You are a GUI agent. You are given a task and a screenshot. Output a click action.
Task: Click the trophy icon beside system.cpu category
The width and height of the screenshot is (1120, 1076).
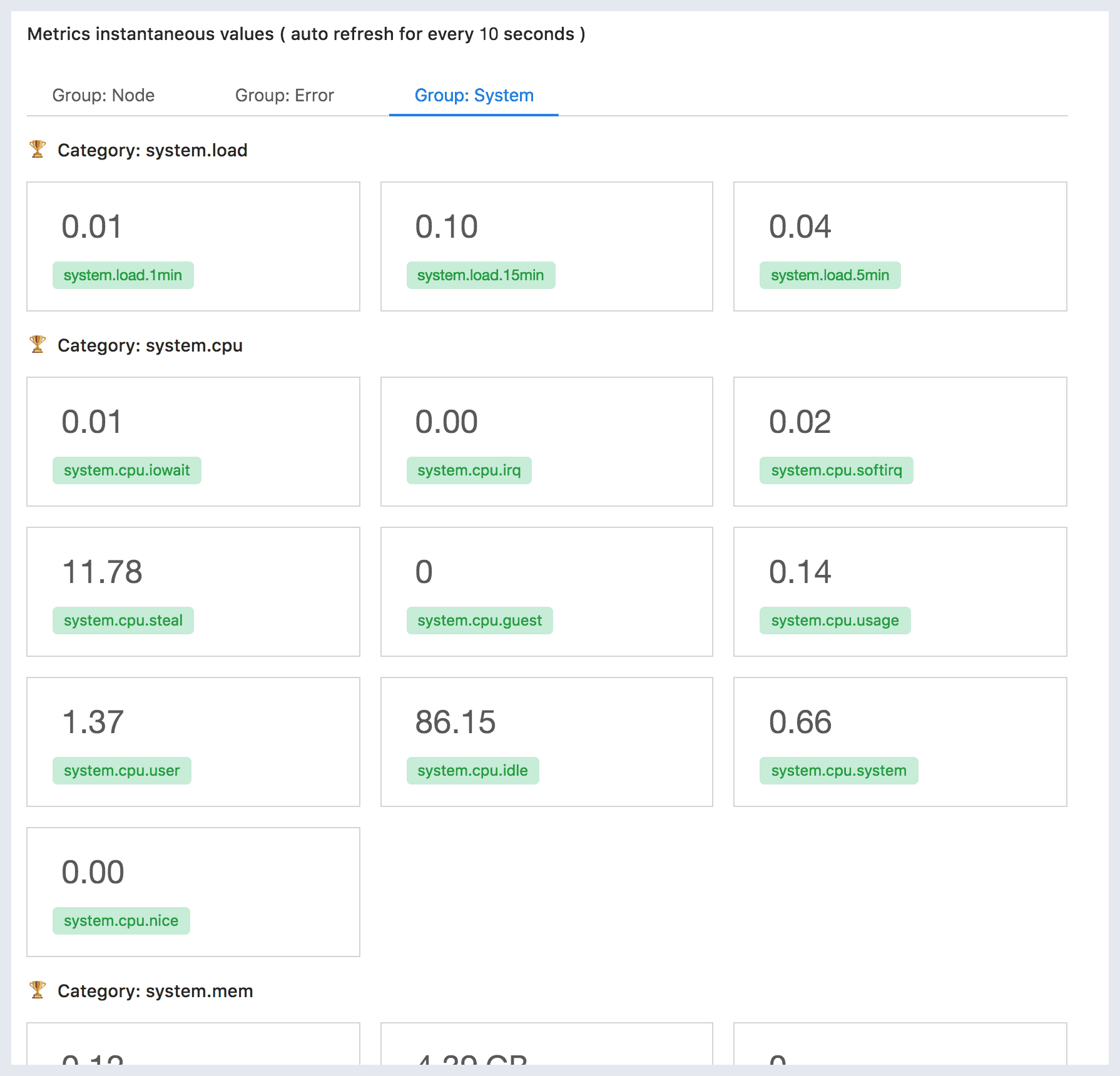pyautogui.click(x=38, y=345)
